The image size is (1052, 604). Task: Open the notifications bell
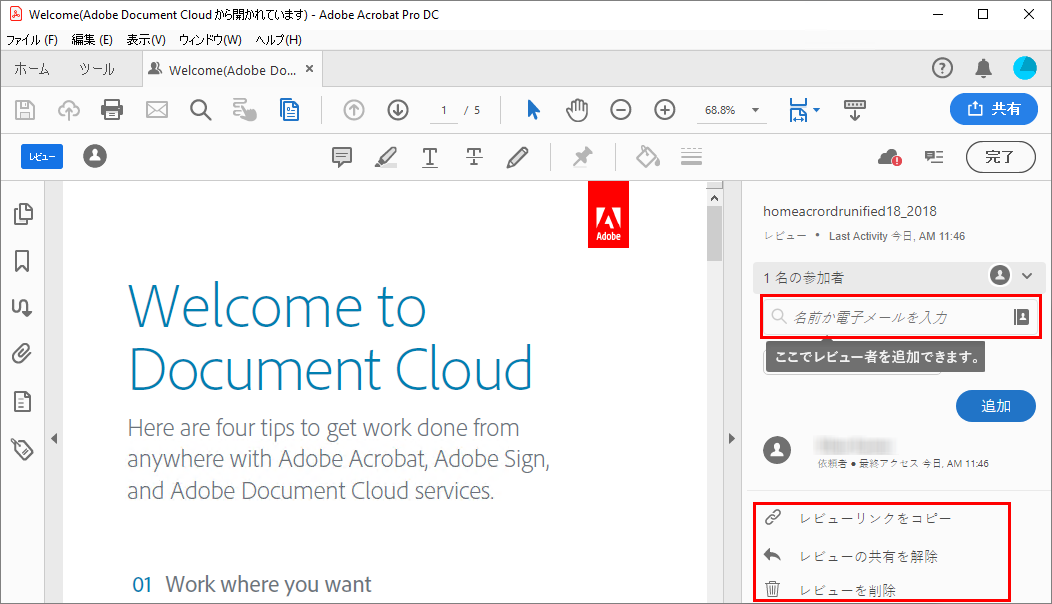tap(984, 68)
